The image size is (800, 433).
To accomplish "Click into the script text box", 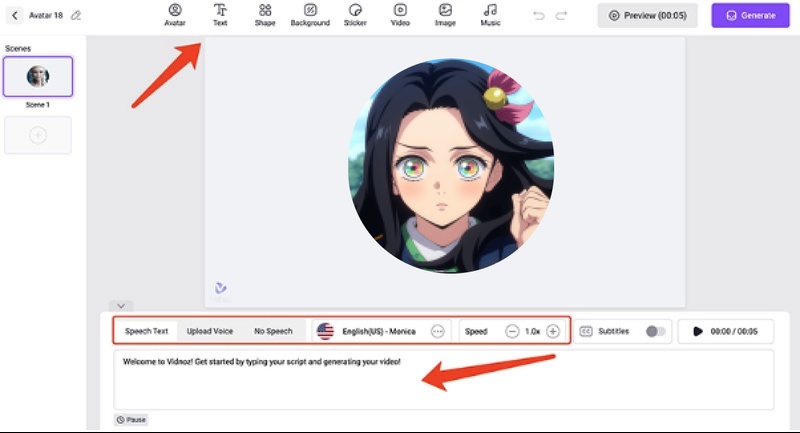I will [443, 379].
